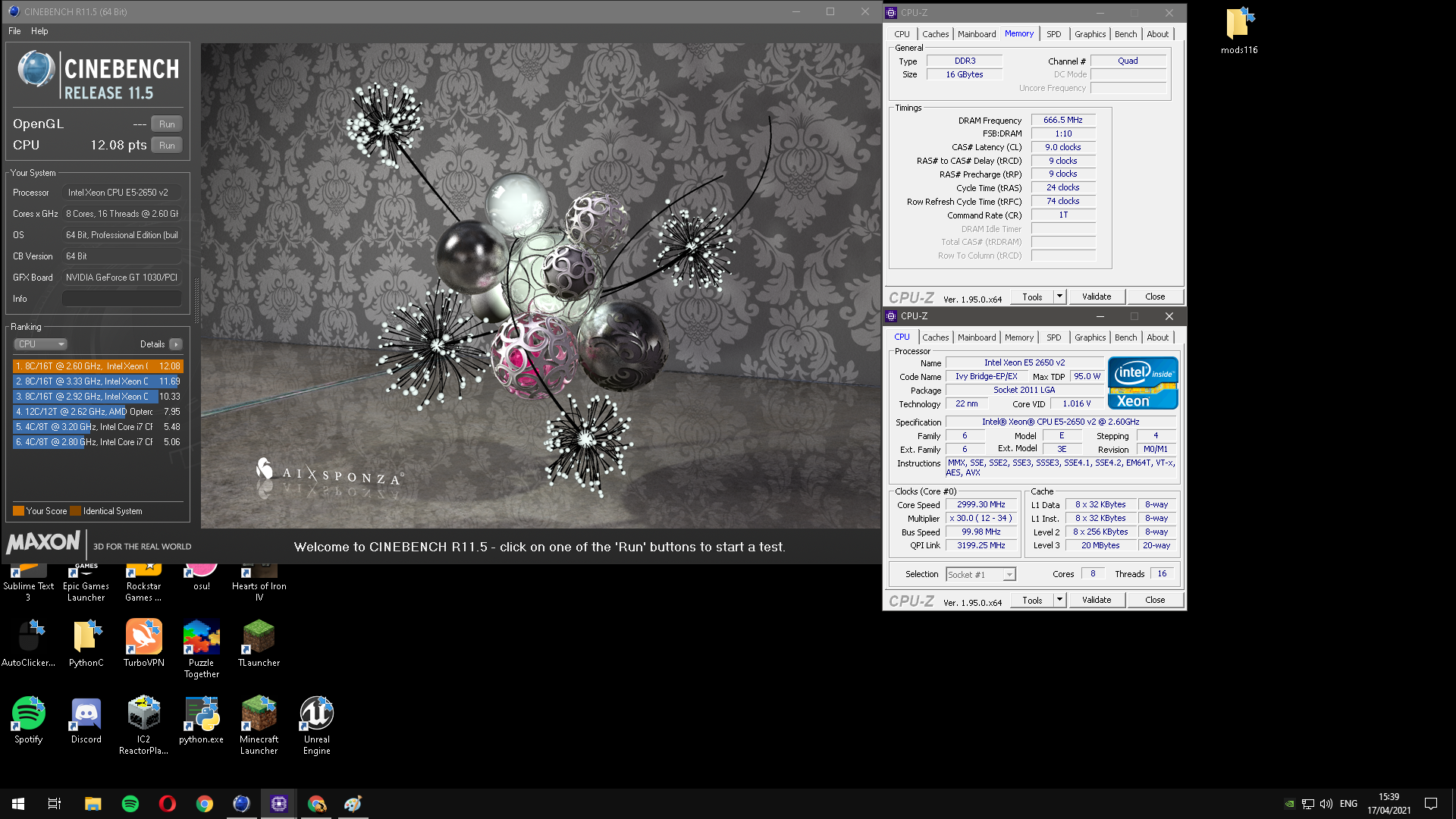Open the Epic Games Launcher shortcut
The width and height of the screenshot is (1456, 819).
click(x=86, y=584)
